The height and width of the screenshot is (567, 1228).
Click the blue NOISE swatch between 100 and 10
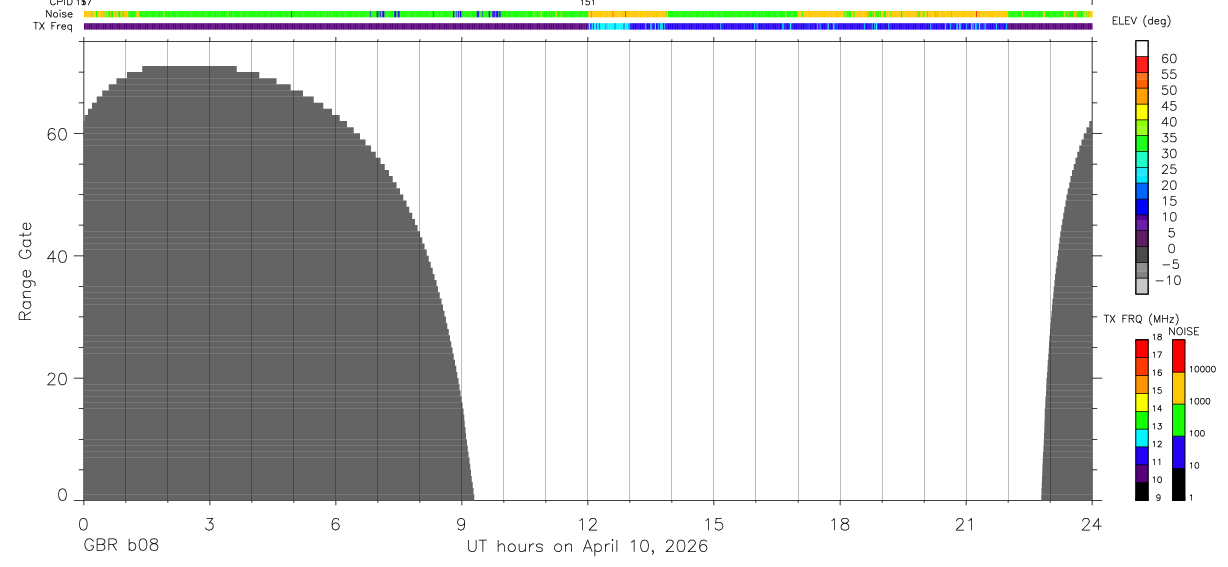click(1178, 452)
